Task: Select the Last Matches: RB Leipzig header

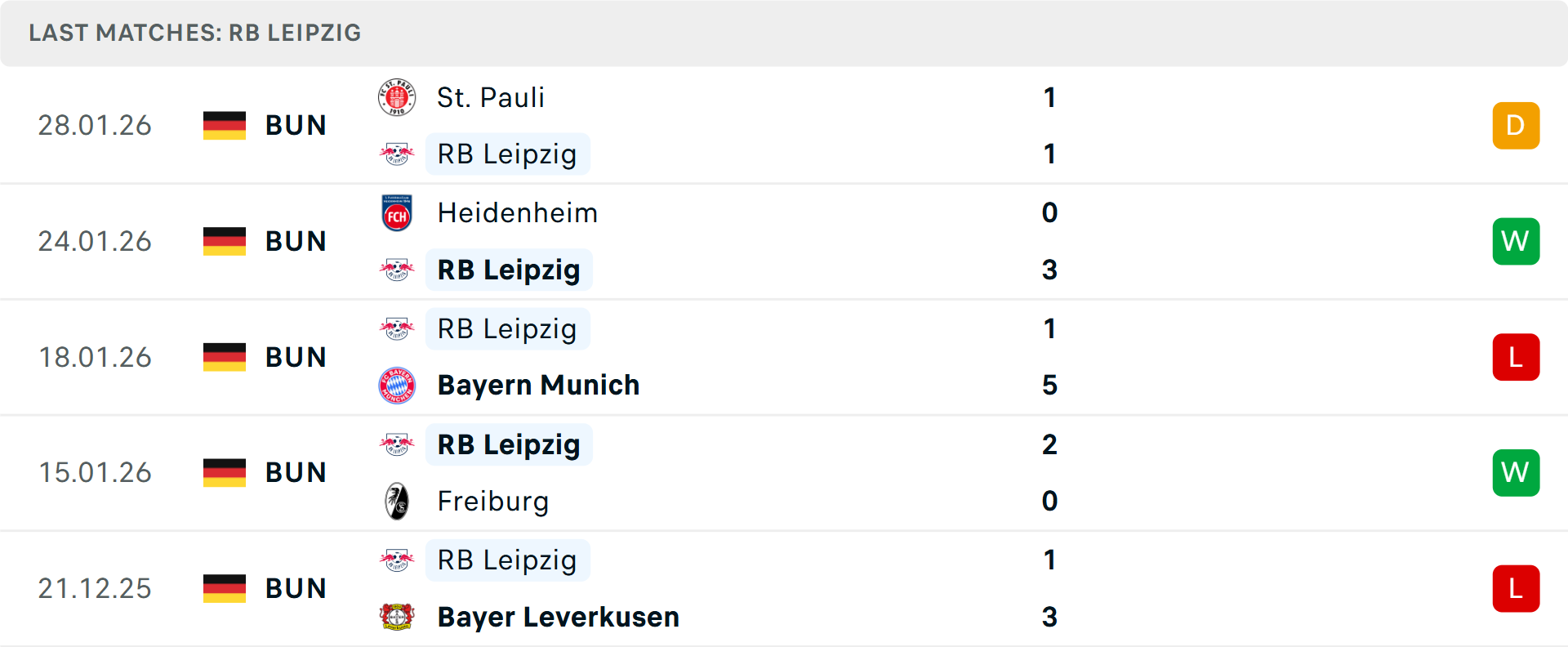Action: tap(195, 33)
